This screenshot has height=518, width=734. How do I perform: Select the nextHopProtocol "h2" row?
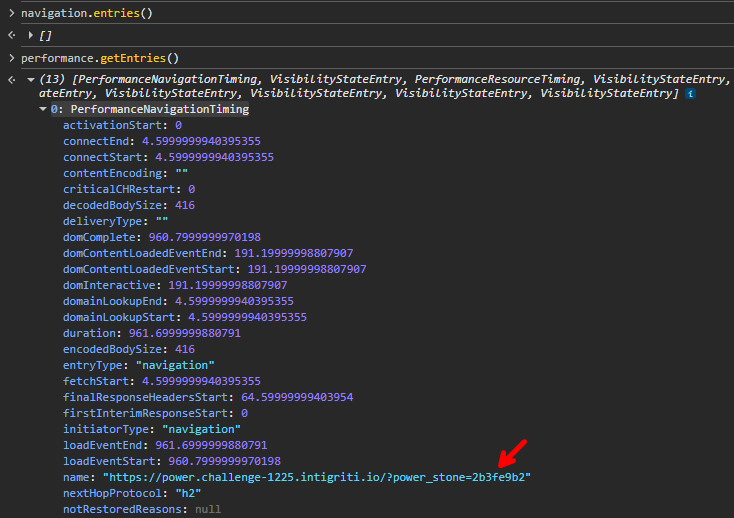click(132, 493)
